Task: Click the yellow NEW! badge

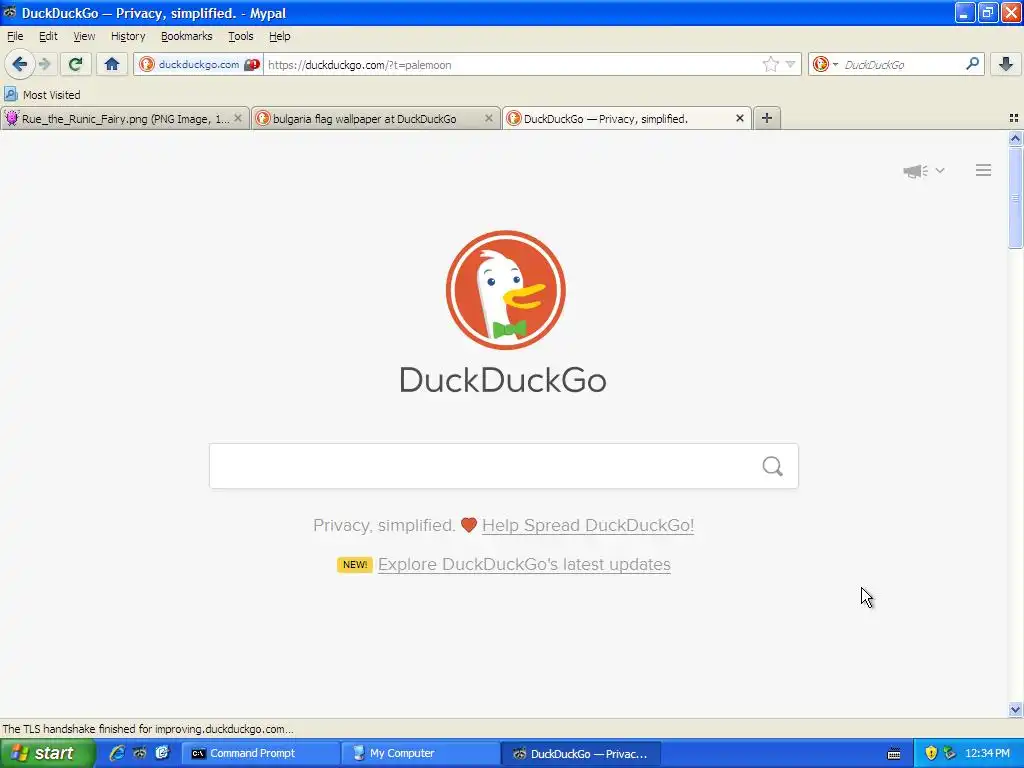Action: [355, 564]
